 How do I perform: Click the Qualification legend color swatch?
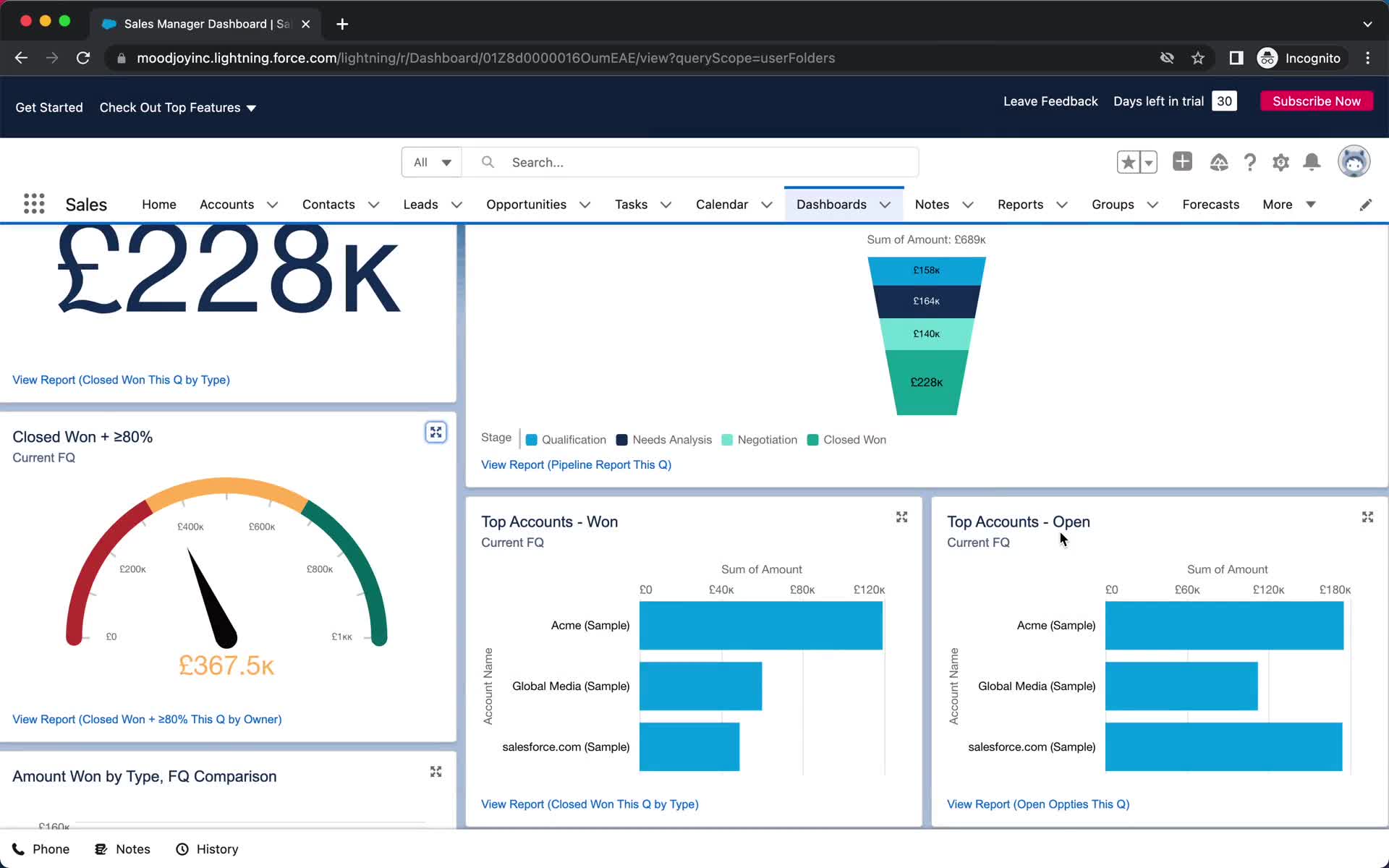pyautogui.click(x=531, y=440)
